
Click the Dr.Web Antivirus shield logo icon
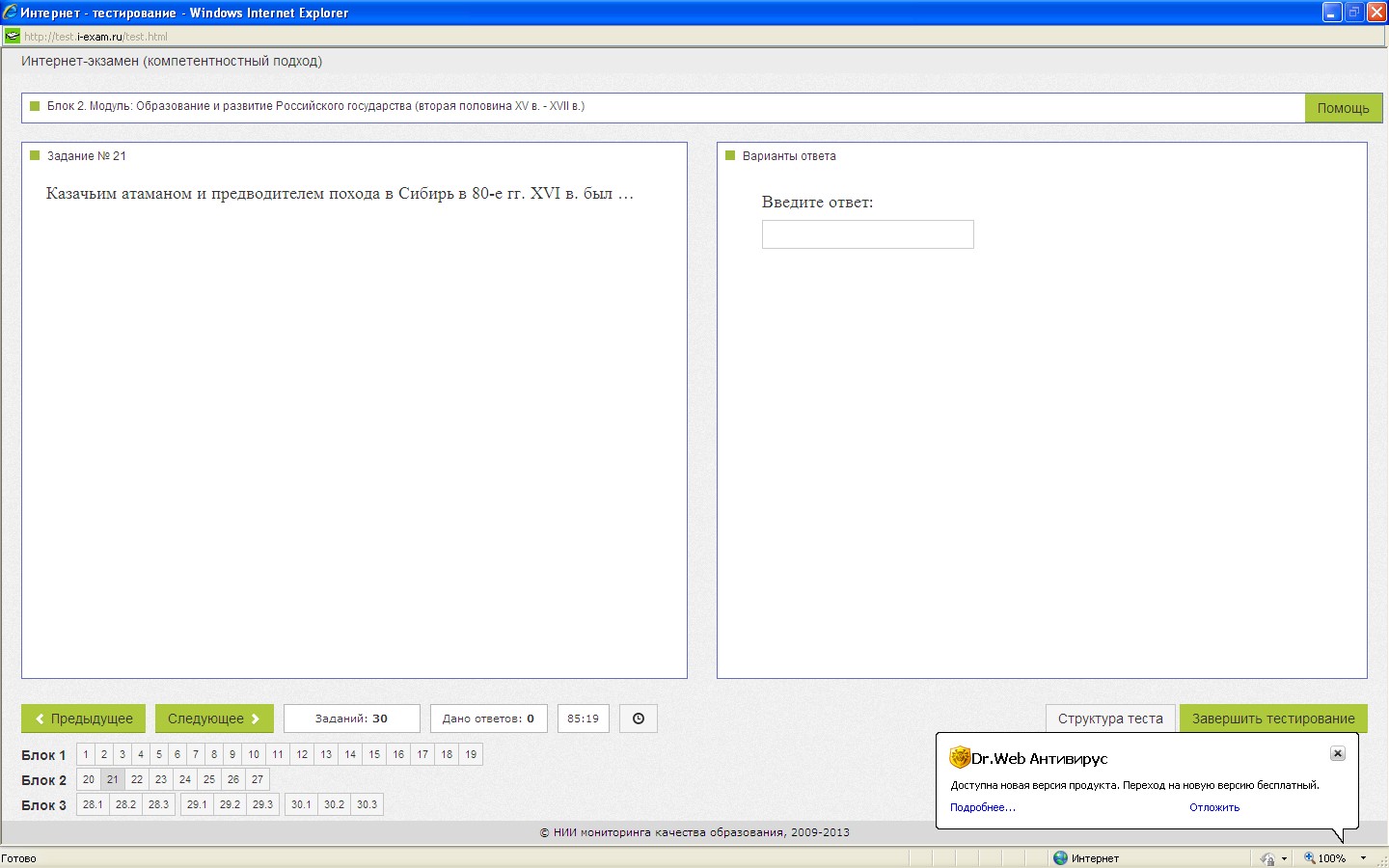click(x=959, y=757)
